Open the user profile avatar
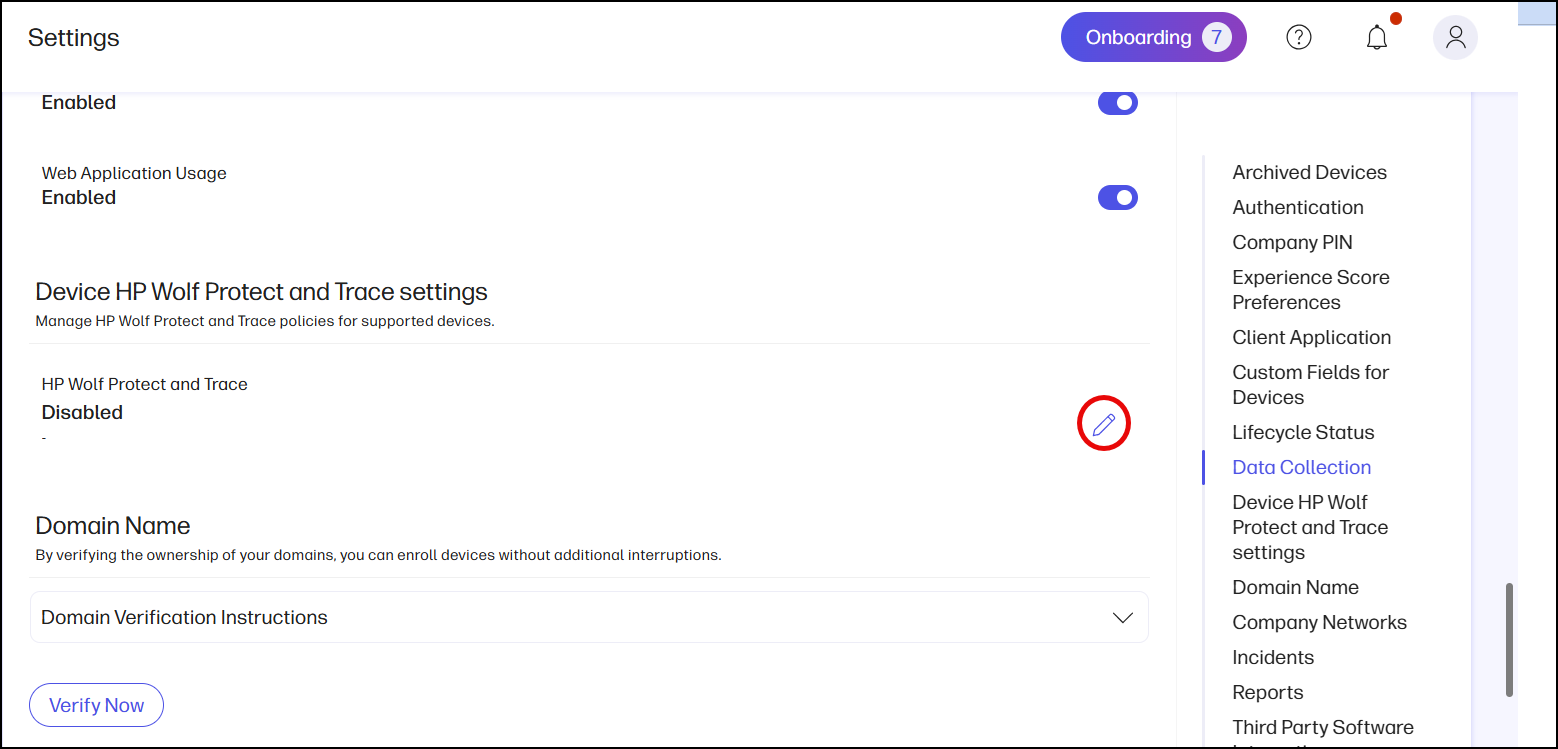Viewport: 1558px width, 749px height. (x=1455, y=37)
